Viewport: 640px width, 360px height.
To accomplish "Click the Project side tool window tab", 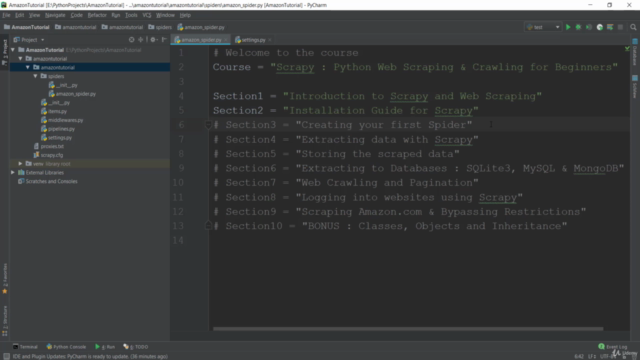I will pyautogui.click(x=5, y=52).
